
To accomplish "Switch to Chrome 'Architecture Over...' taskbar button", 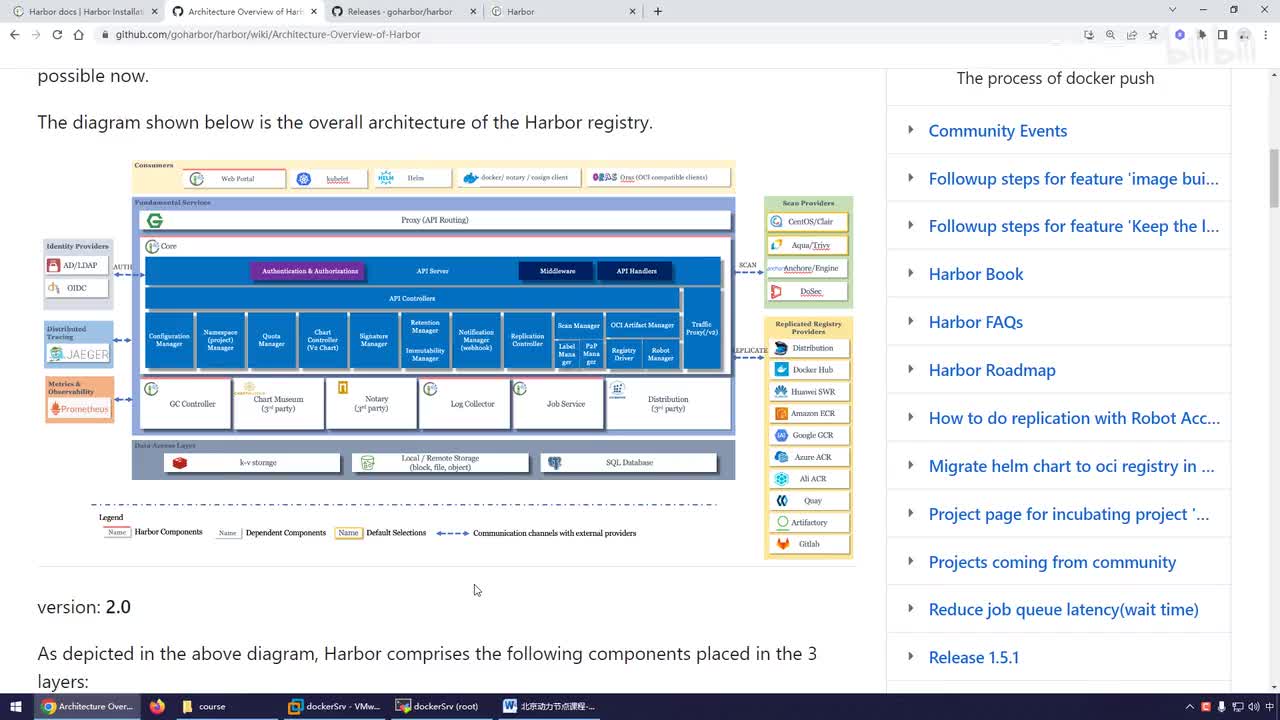I will [87, 706].
